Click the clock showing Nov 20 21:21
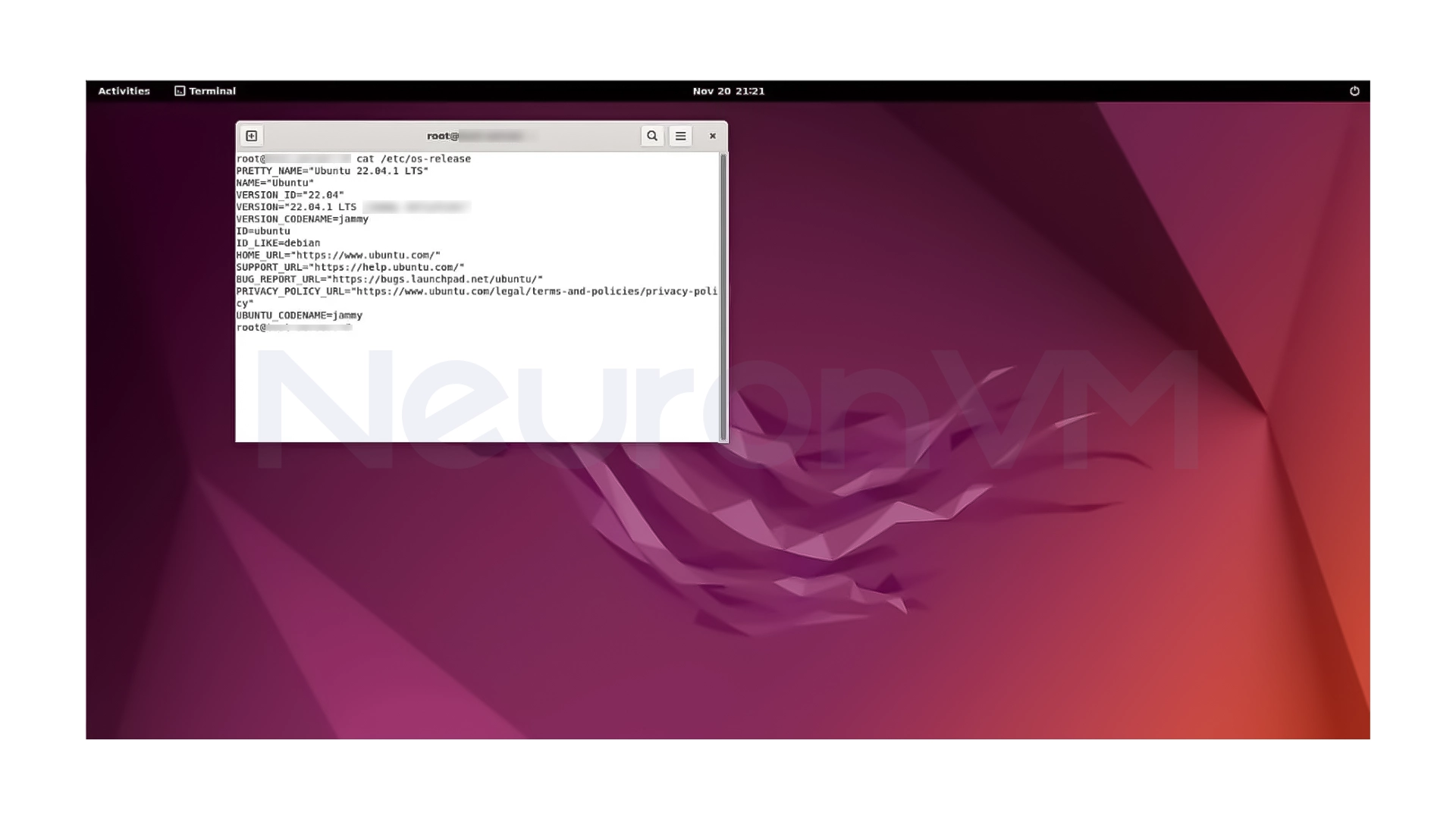The height and width of the screenshot is (819, 1456). [x=729, y=90]
